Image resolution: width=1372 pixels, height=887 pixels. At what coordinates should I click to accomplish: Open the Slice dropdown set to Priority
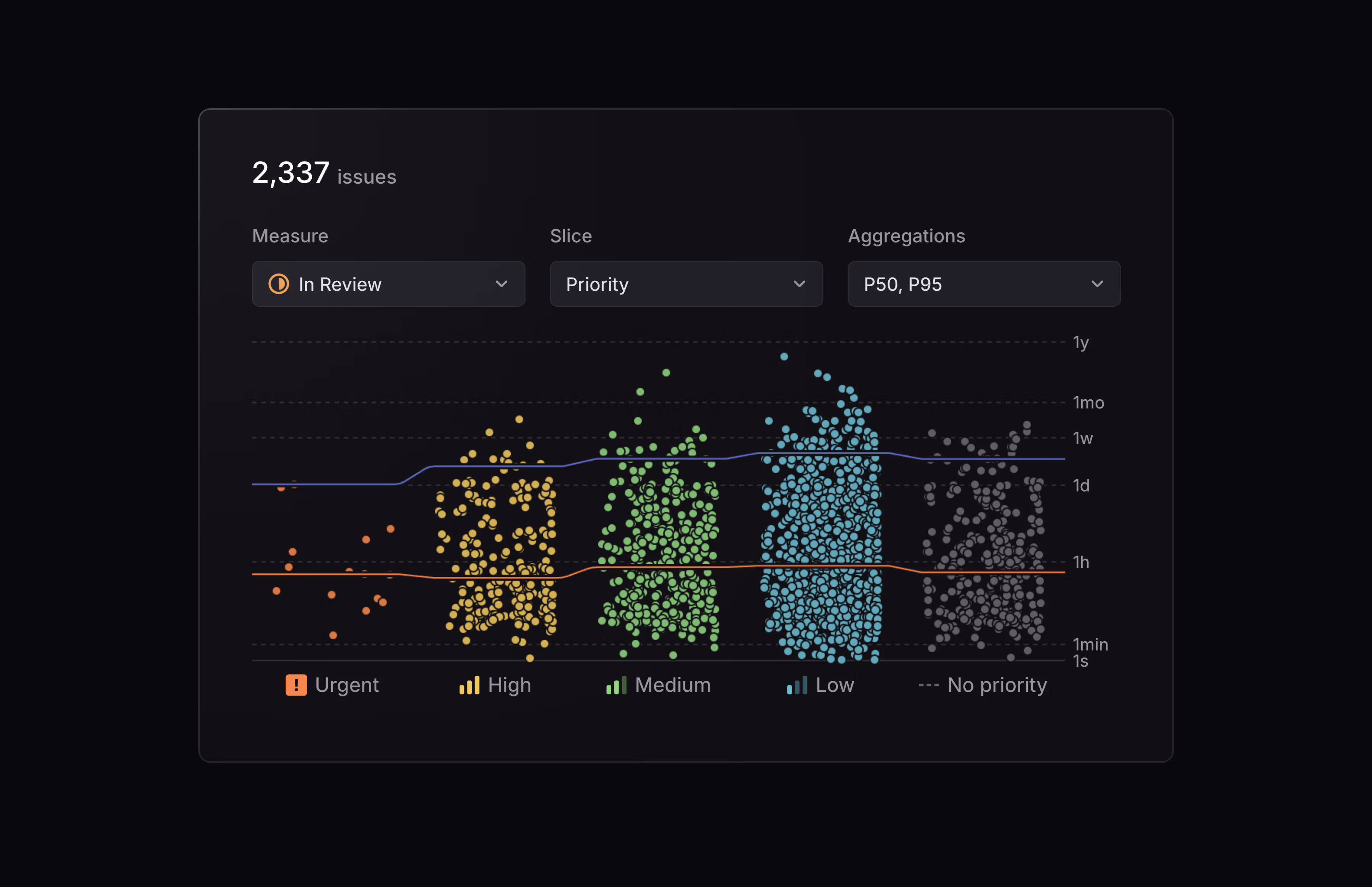pos(686,284)
